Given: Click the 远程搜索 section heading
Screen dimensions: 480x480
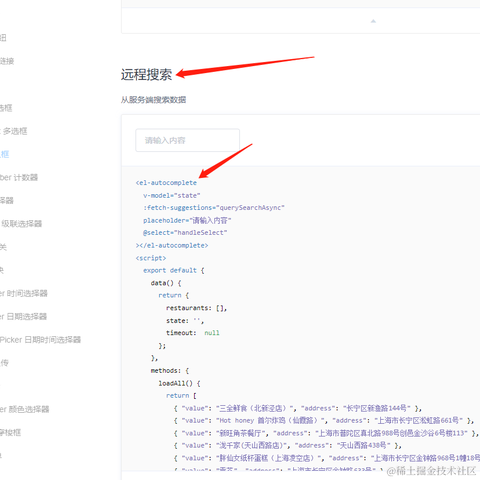Looking at the screenshot, I should click(146, 74).
